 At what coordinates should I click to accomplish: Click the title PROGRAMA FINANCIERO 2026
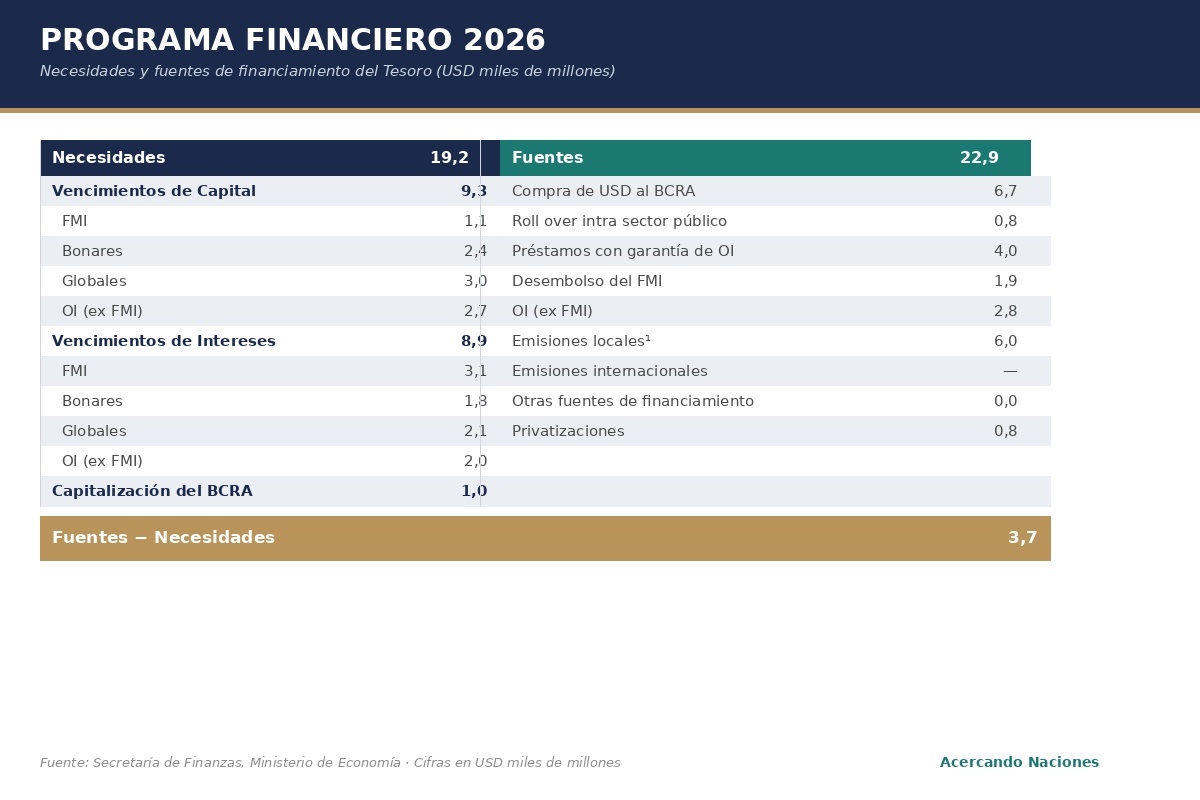click(x=293, y=41)
